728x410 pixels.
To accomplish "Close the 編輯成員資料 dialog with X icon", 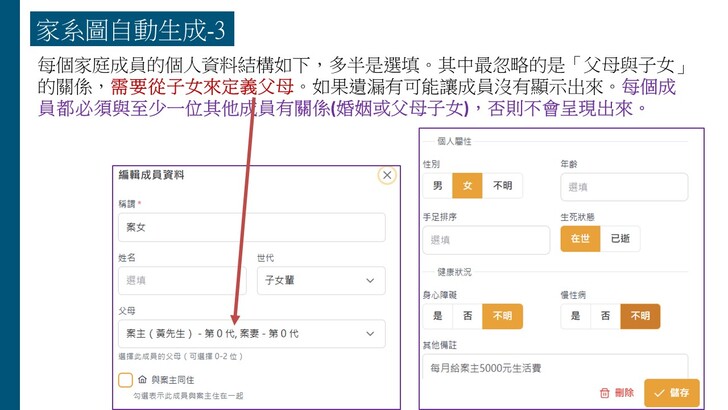I will (x=387, y=175).
